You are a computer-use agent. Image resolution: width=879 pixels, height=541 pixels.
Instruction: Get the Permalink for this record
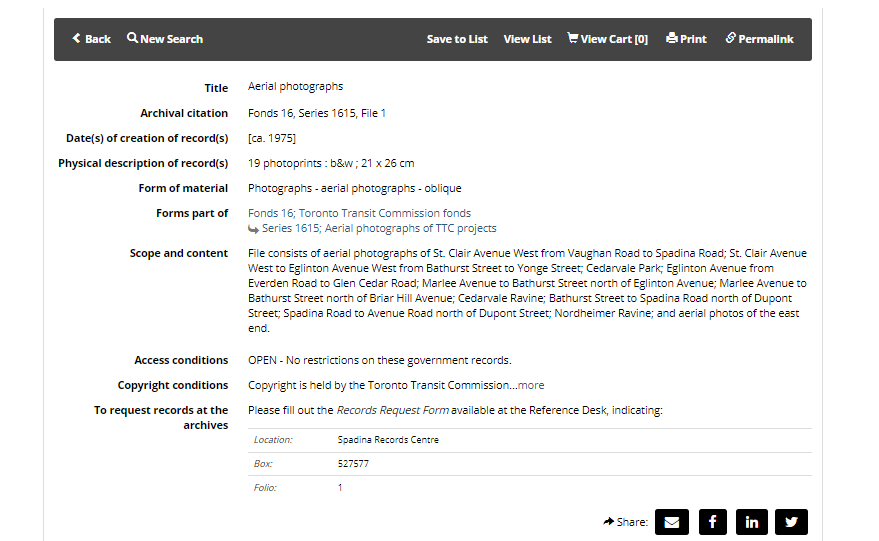[760, 39]
